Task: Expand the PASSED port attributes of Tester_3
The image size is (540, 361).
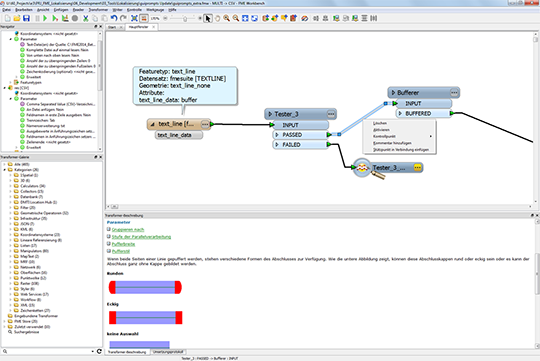Action: (x=277, y=135)
